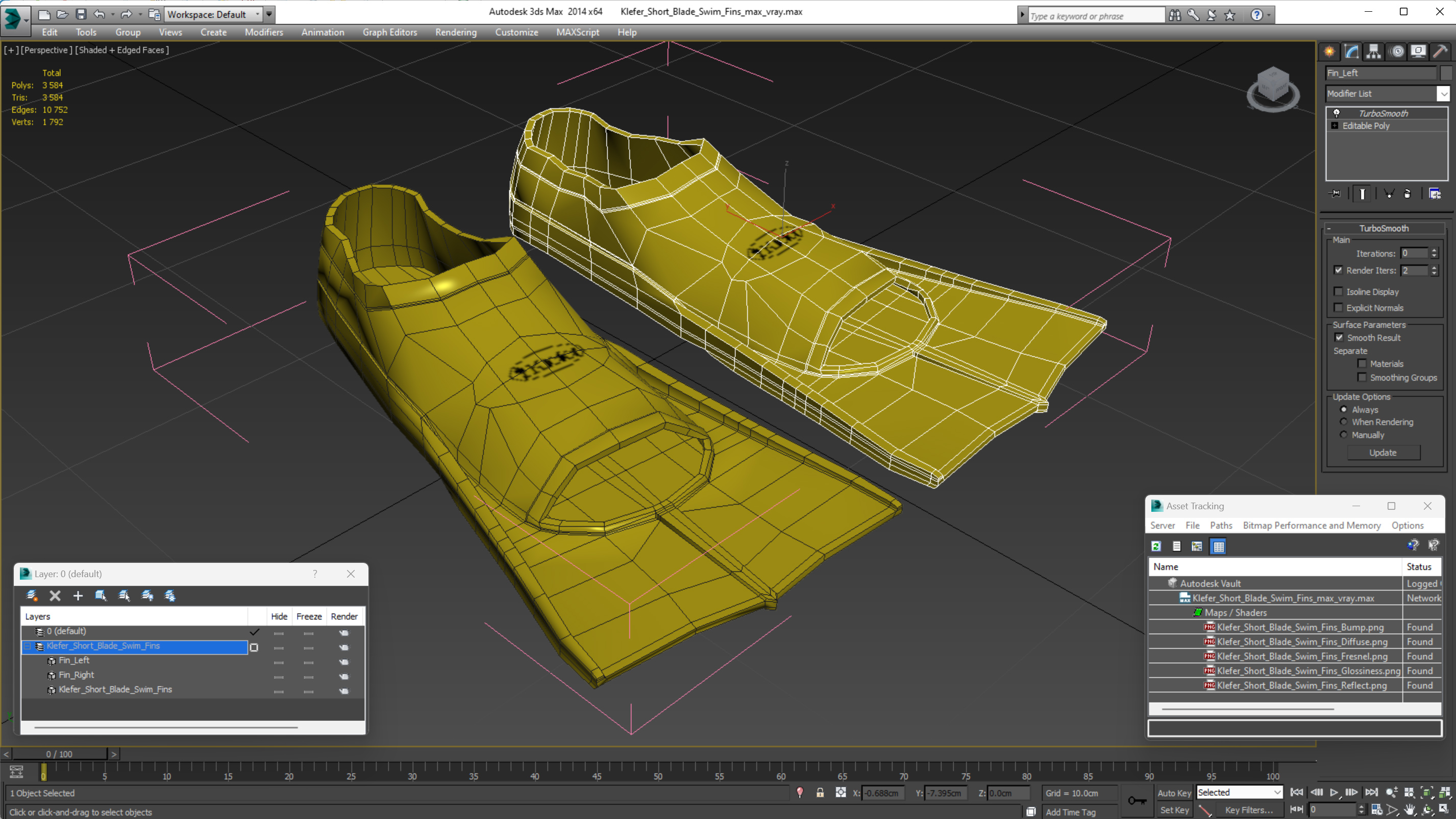Viewport: 1456px width, 819px height.
Task: Click the Save File toolbar icon
Action: [x=81, y=14]
